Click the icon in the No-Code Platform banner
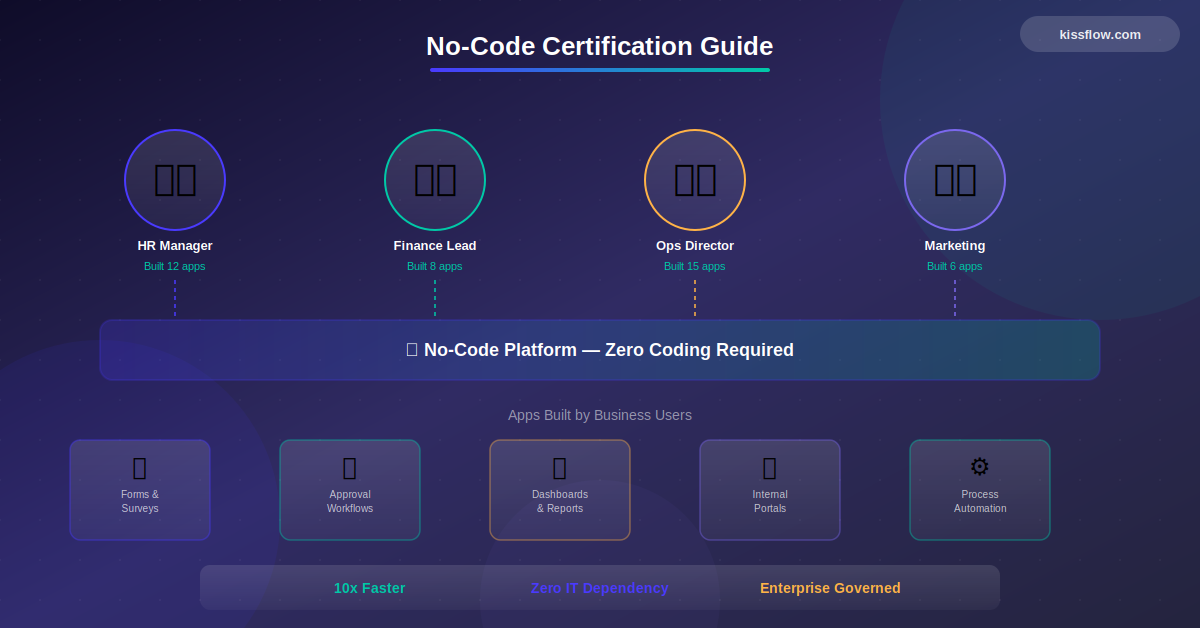The image size is (1200, 628). [412, 350]
